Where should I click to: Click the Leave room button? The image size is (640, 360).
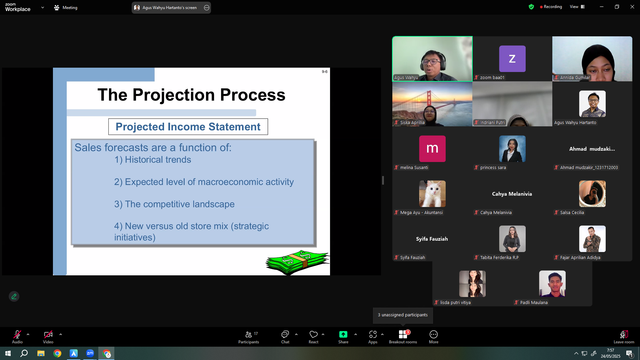624,337
